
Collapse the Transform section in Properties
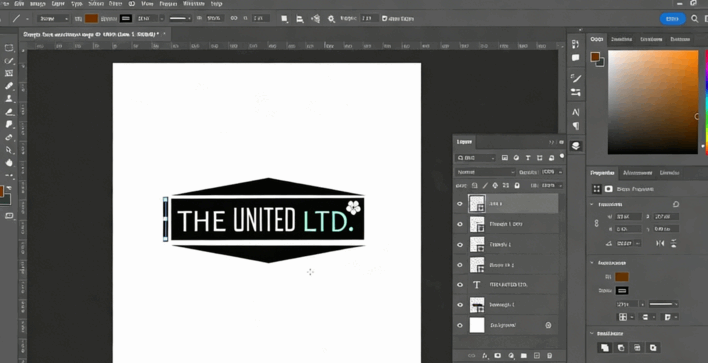(x=592, y=205)
